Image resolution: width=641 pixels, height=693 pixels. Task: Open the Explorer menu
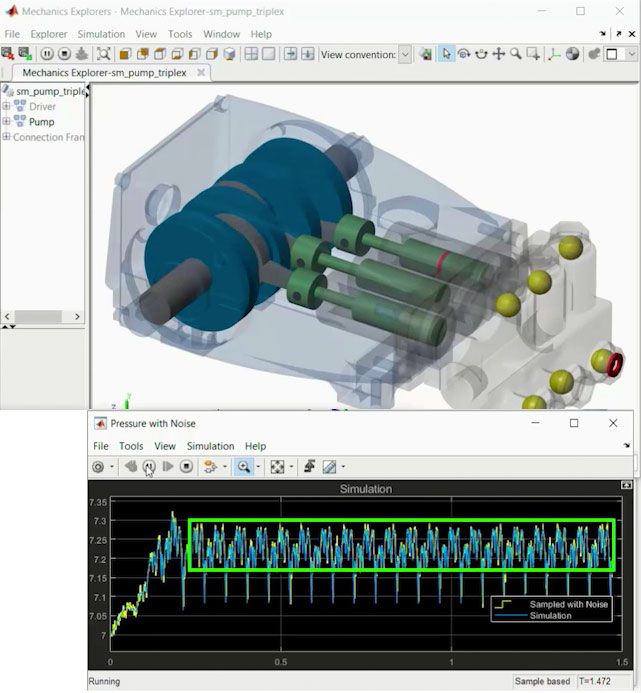[x=48, y=34]
